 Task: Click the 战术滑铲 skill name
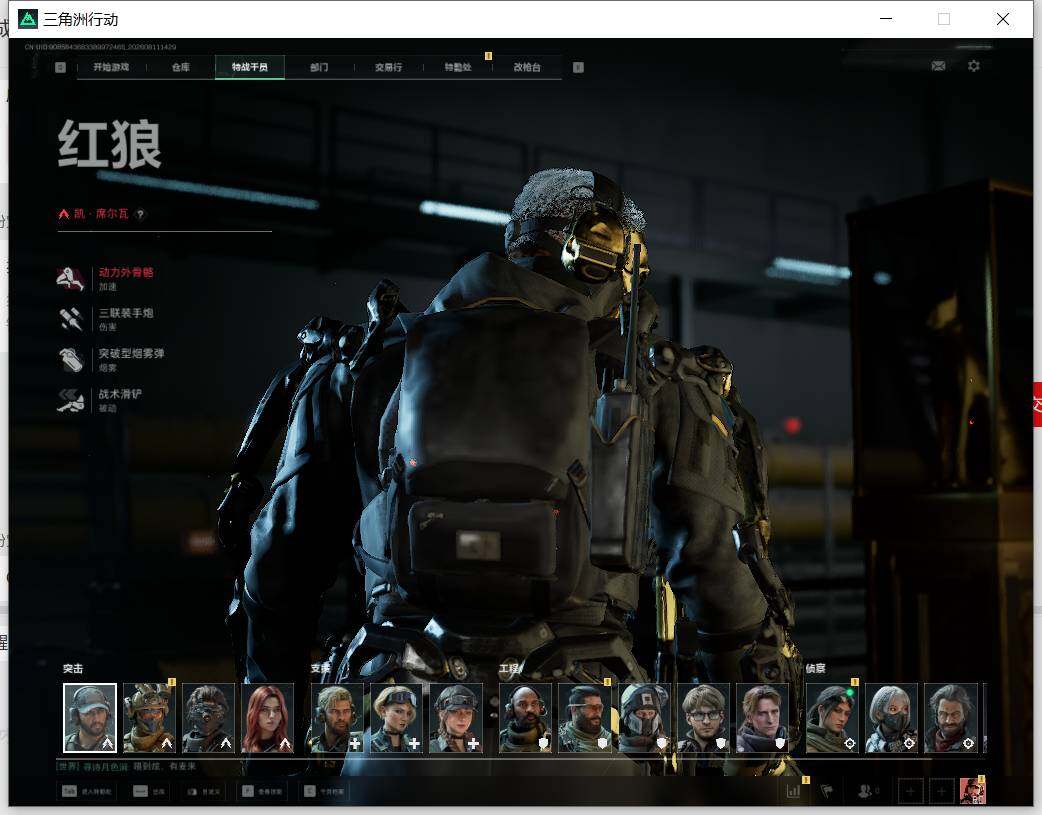(120, 394)
